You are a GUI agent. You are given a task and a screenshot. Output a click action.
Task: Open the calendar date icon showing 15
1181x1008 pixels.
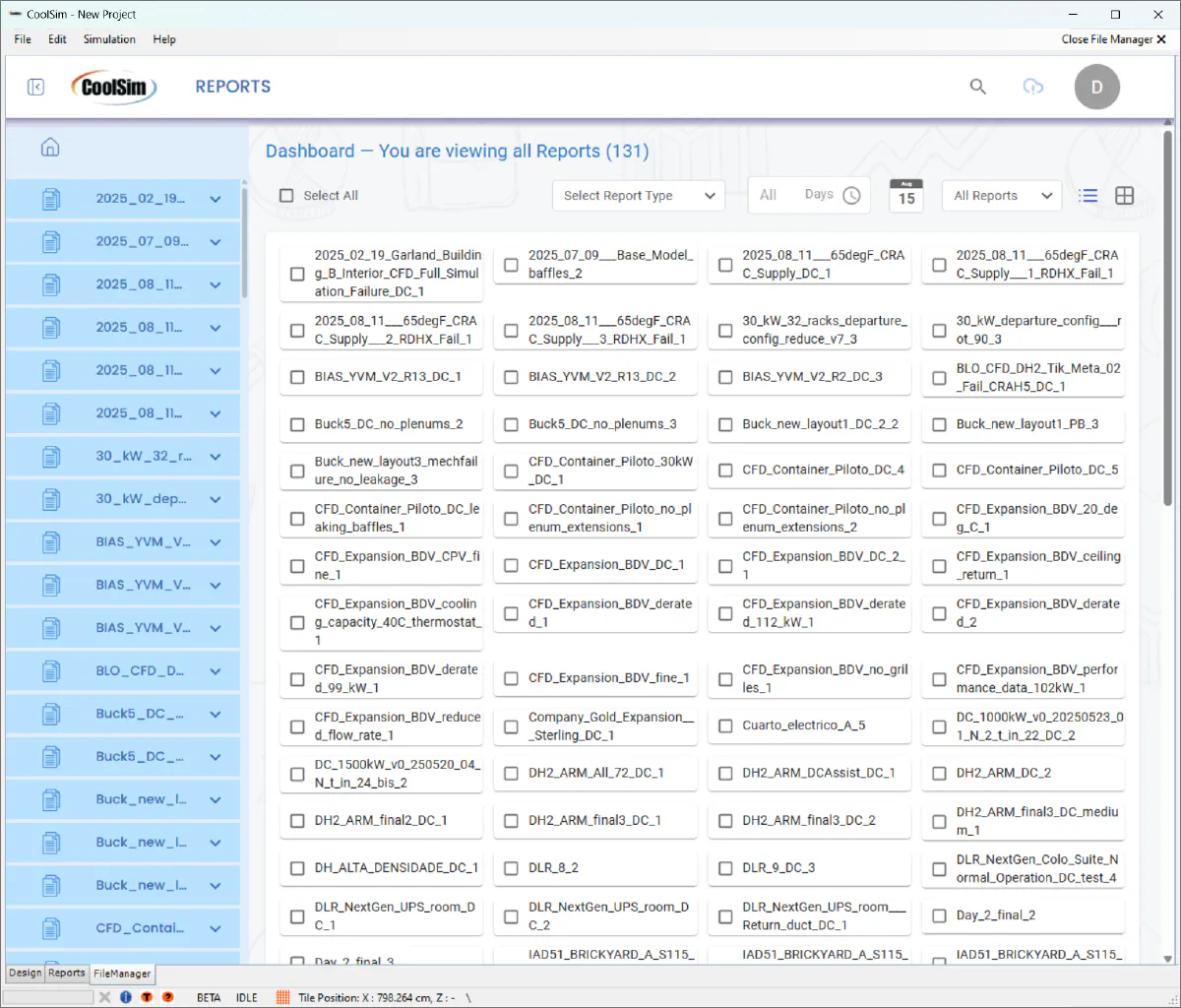click(x=906, y=195)
